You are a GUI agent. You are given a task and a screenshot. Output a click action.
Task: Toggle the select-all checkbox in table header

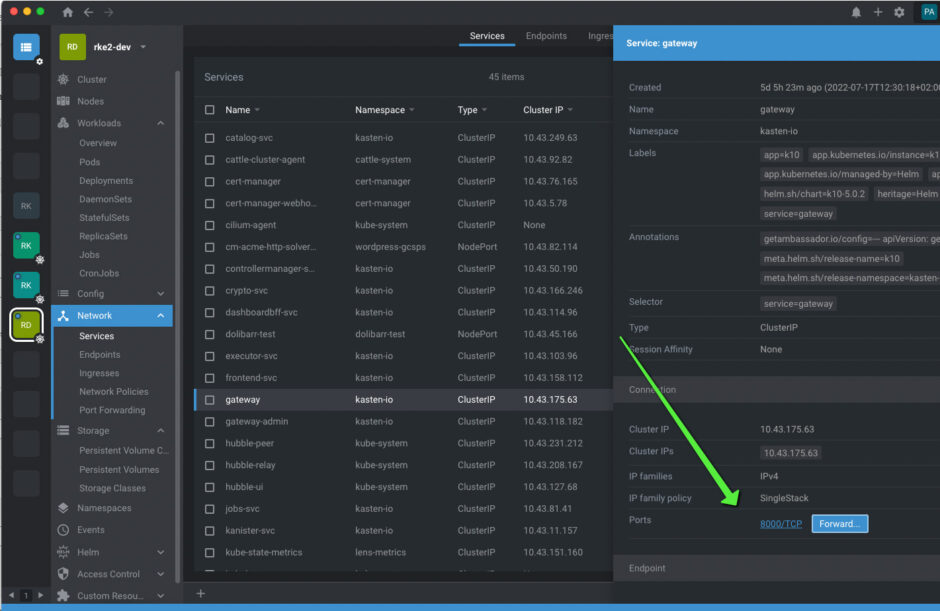(x=209, y=110)
